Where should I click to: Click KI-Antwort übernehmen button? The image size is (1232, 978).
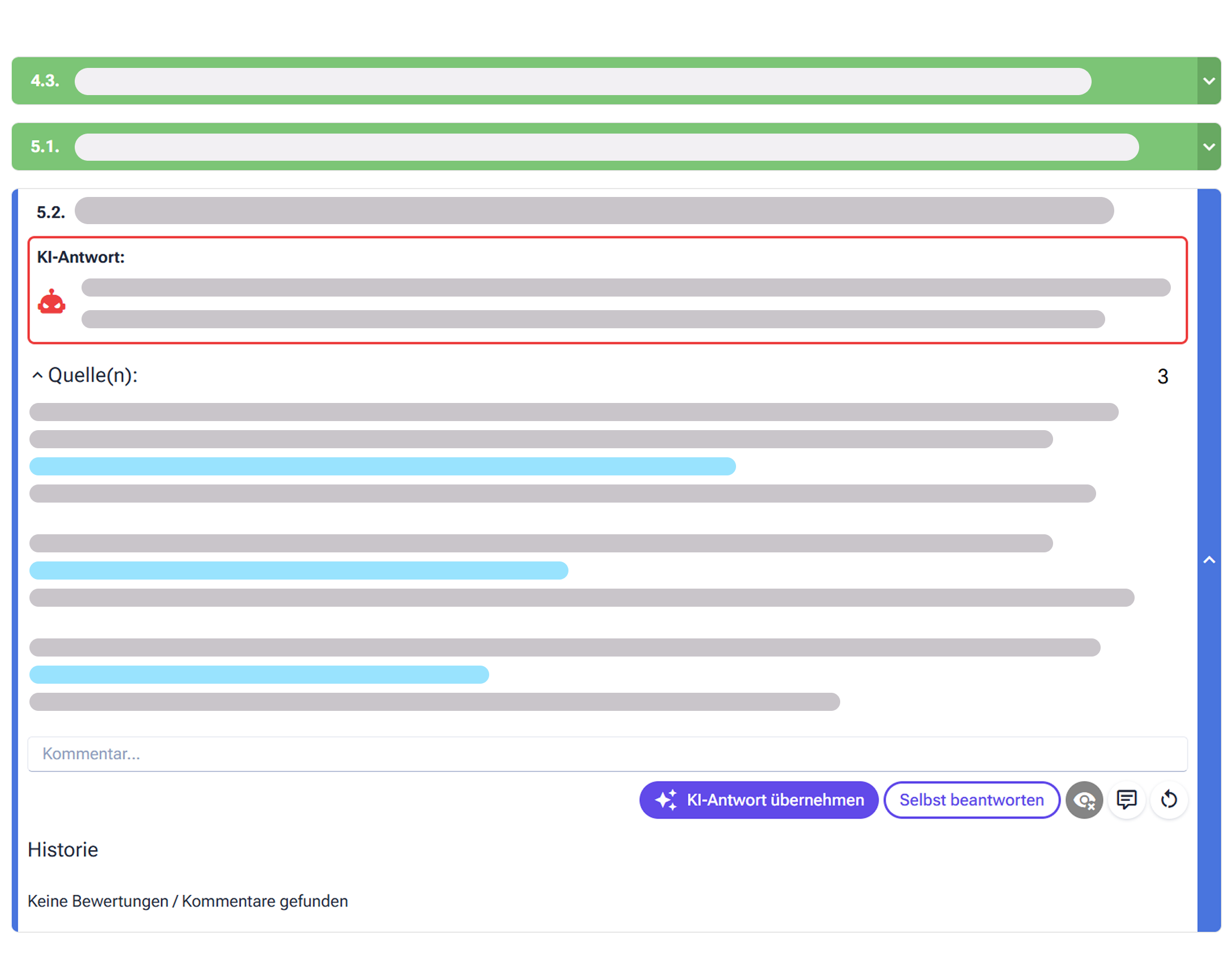tap(758, 800)
